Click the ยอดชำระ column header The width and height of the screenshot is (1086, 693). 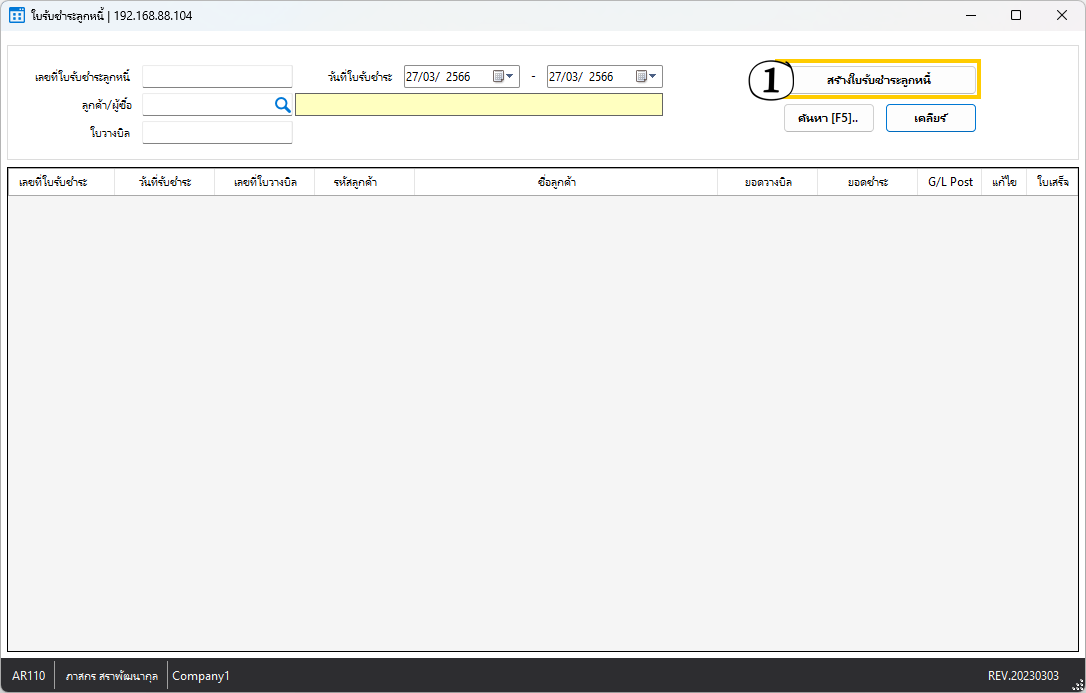867,182
